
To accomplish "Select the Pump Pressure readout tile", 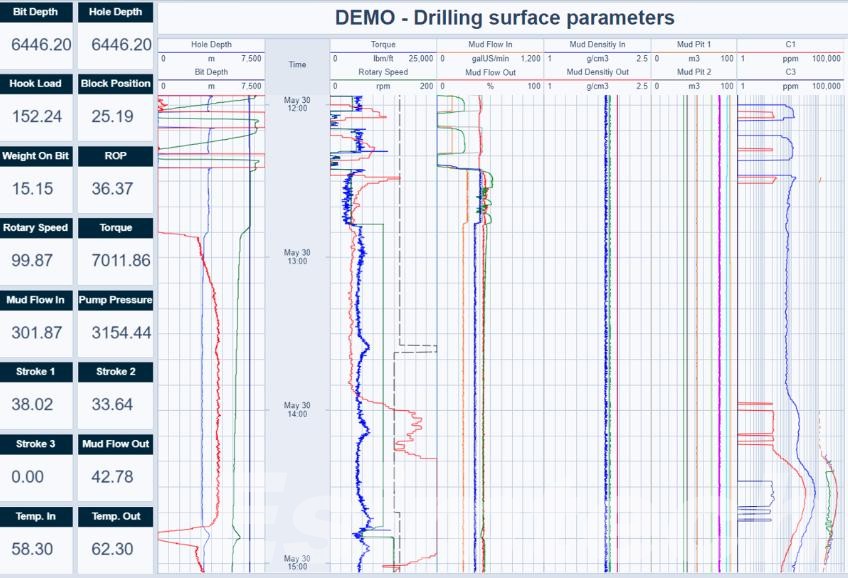I will tap(115, 332).
